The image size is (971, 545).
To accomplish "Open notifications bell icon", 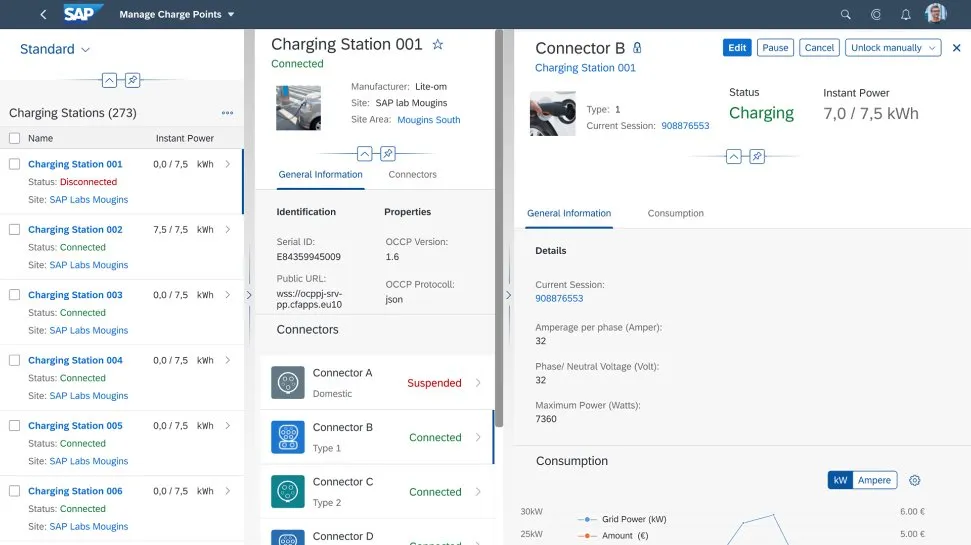I will [x=905, y=15].
